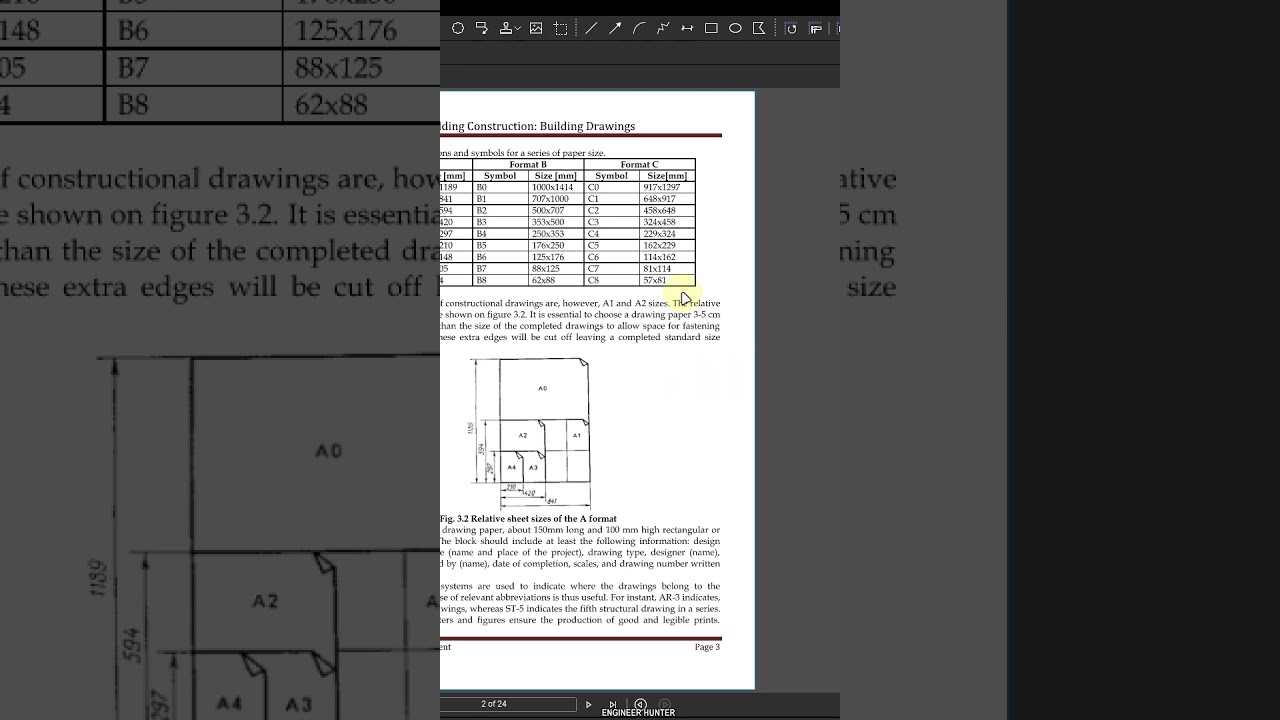Click the Format B table header

528,165
